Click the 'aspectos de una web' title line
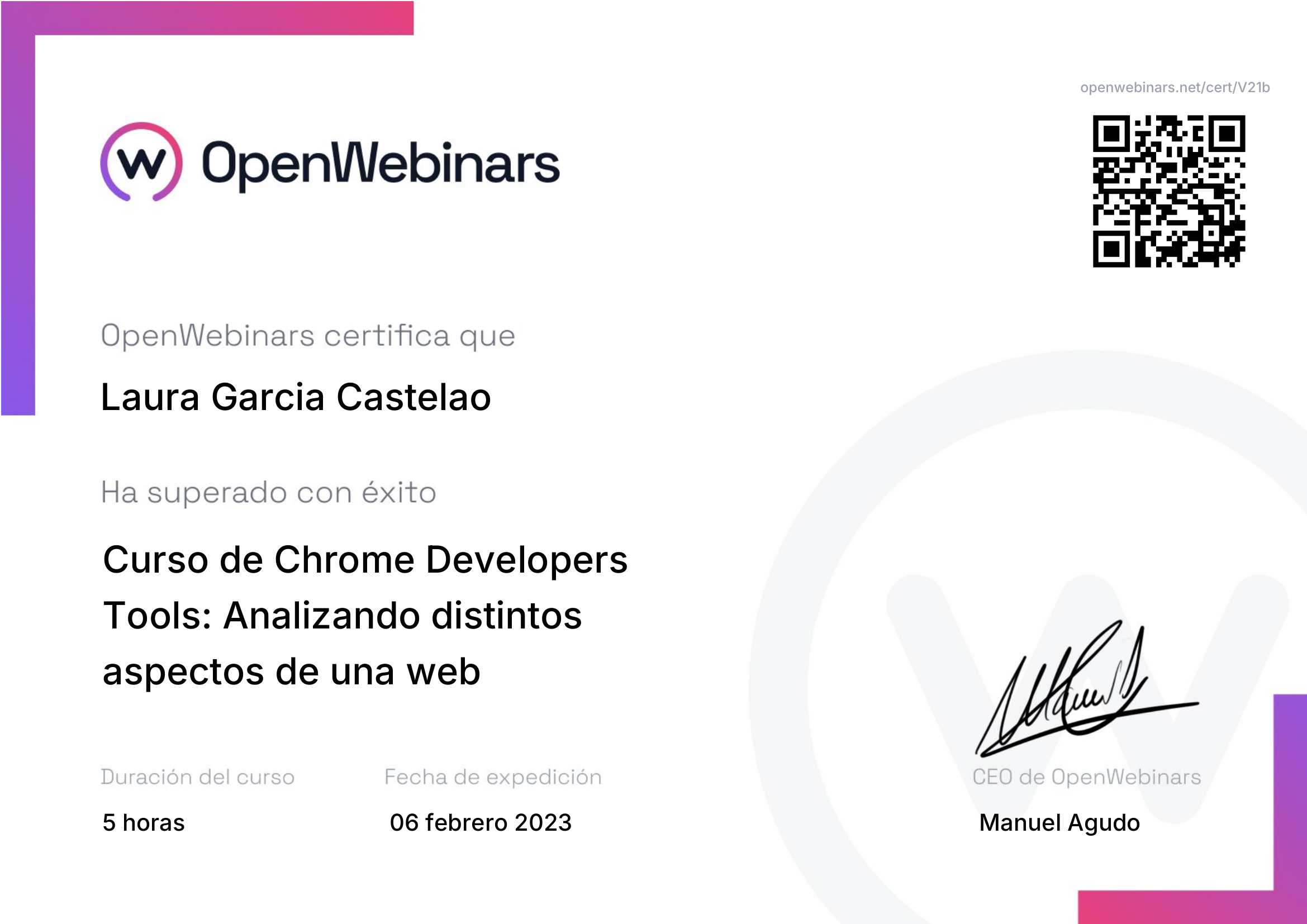 coord(292,672)
